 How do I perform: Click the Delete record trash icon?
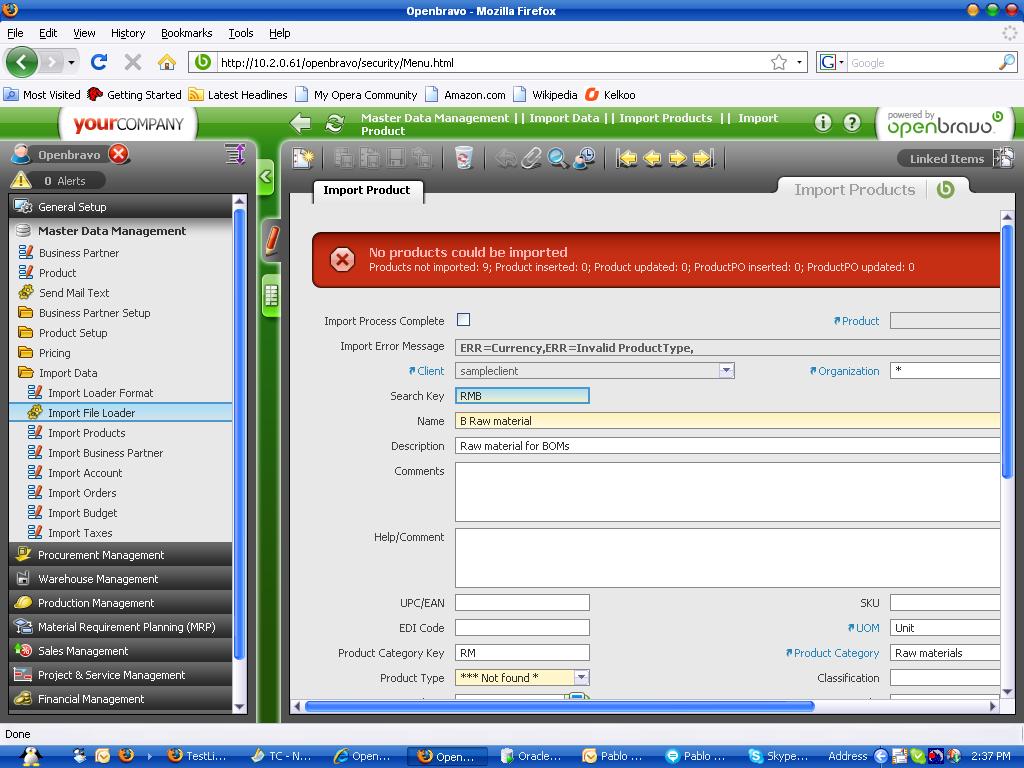(x=463, y=158)
